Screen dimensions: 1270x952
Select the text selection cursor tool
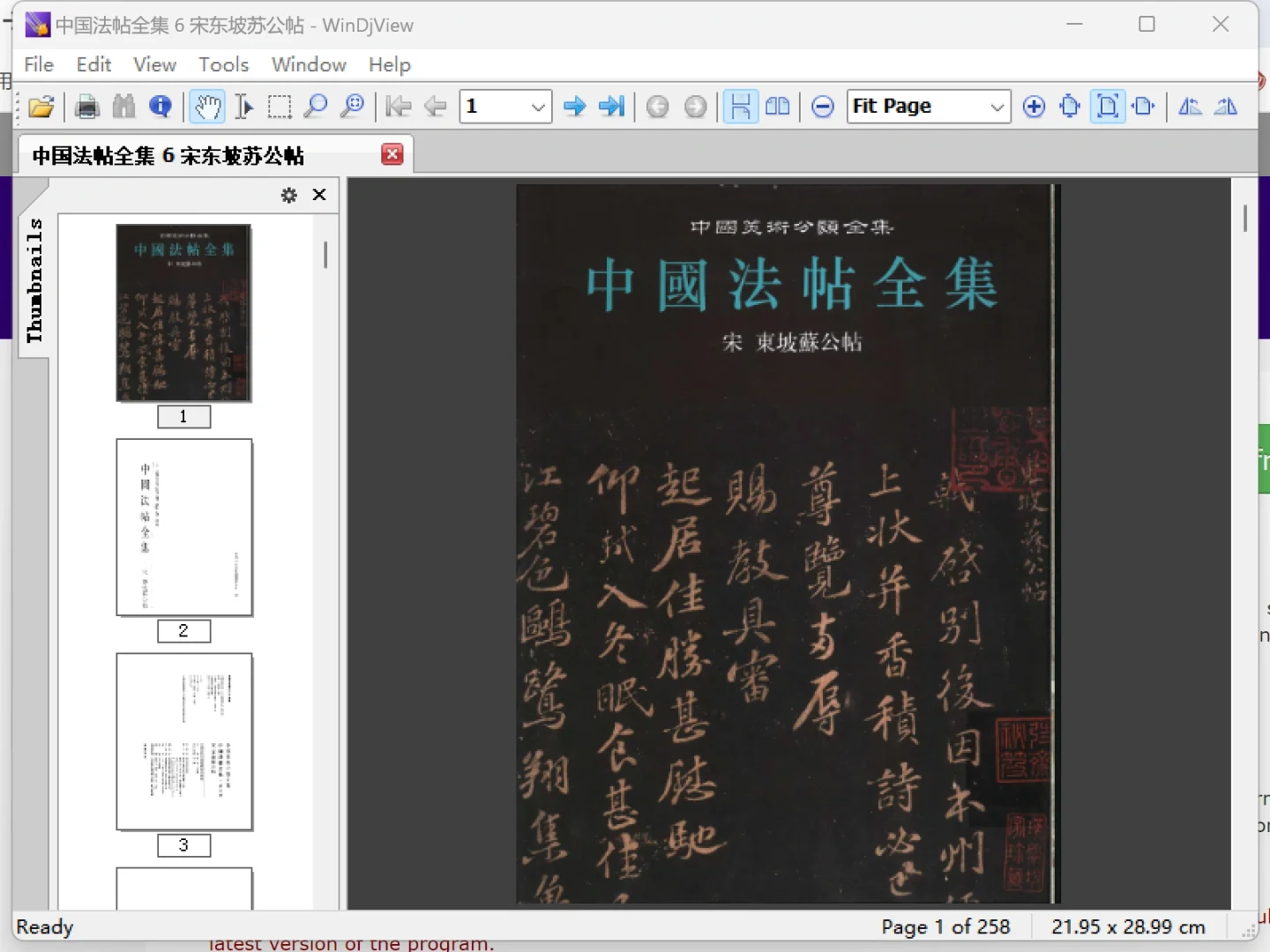click(244, 107)
